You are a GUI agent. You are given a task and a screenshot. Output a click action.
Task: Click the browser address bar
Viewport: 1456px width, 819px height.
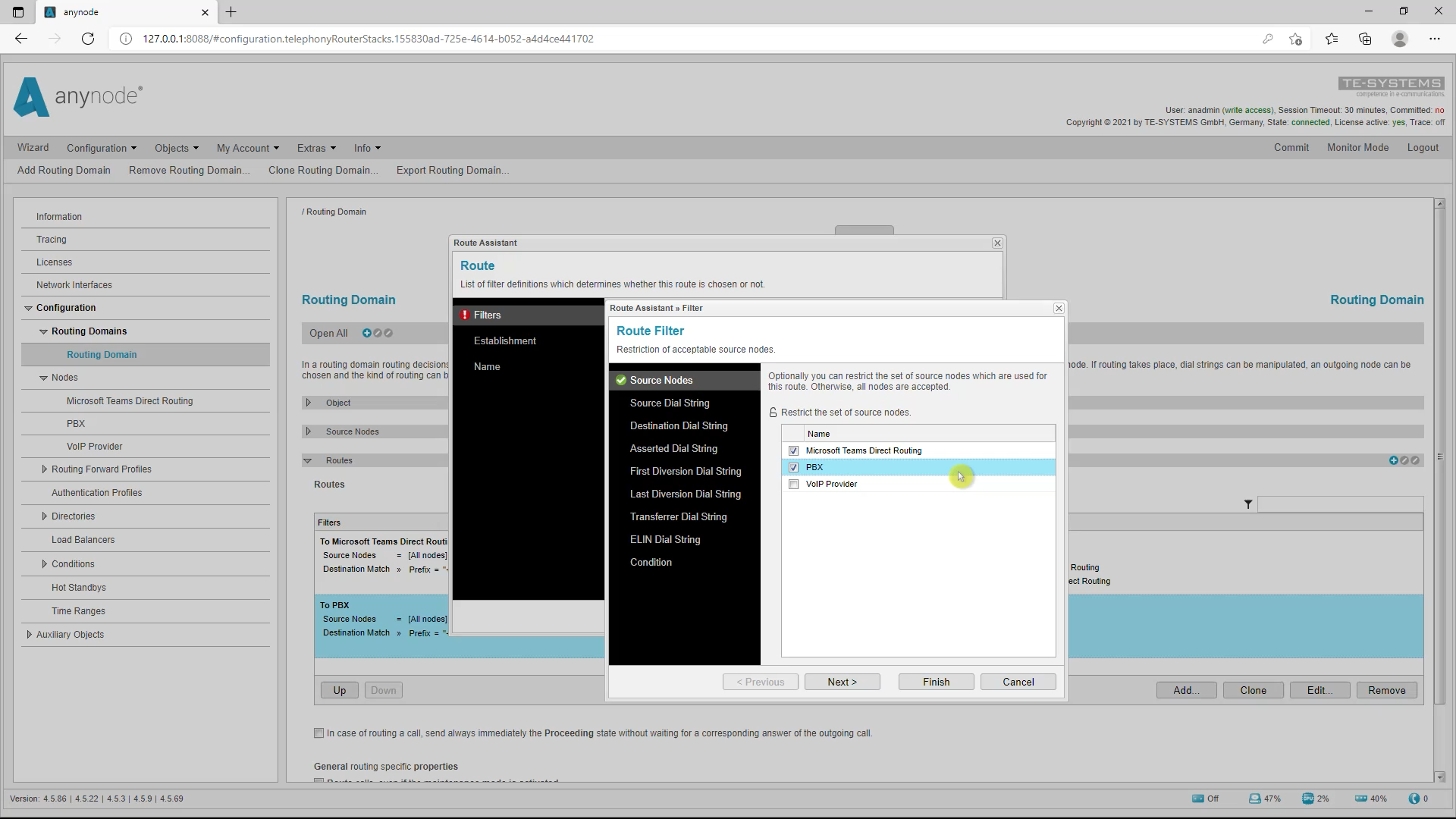coord(682,39)
